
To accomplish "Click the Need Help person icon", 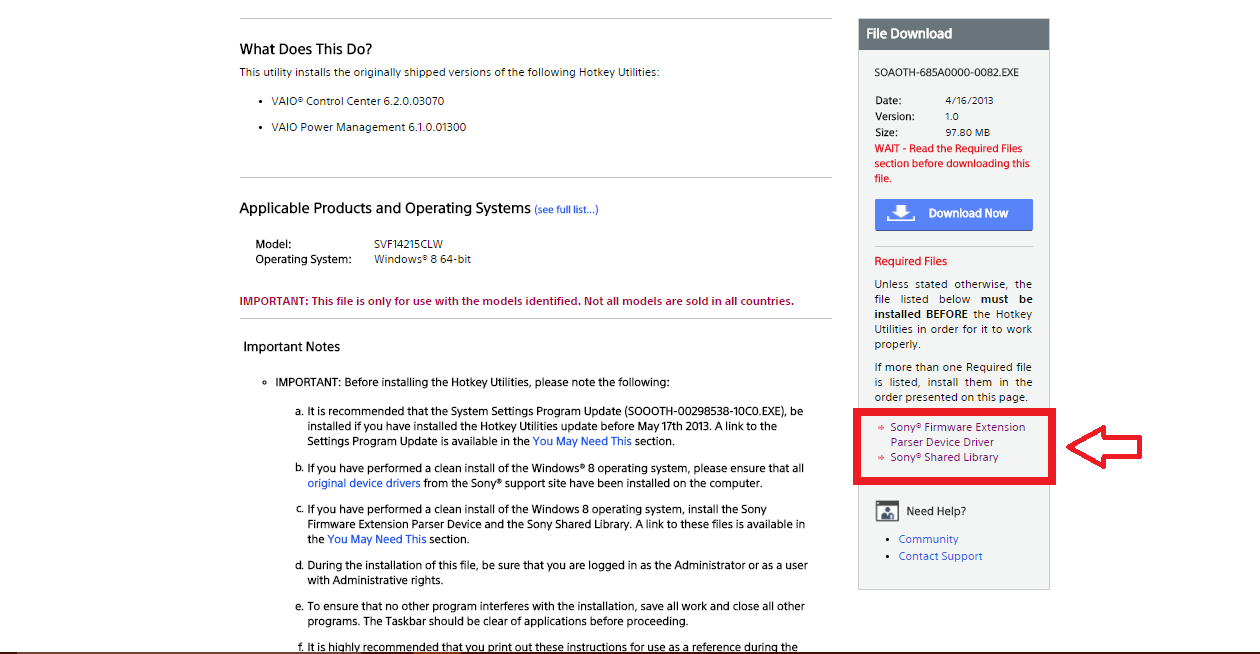I will [x=886, y=512].
